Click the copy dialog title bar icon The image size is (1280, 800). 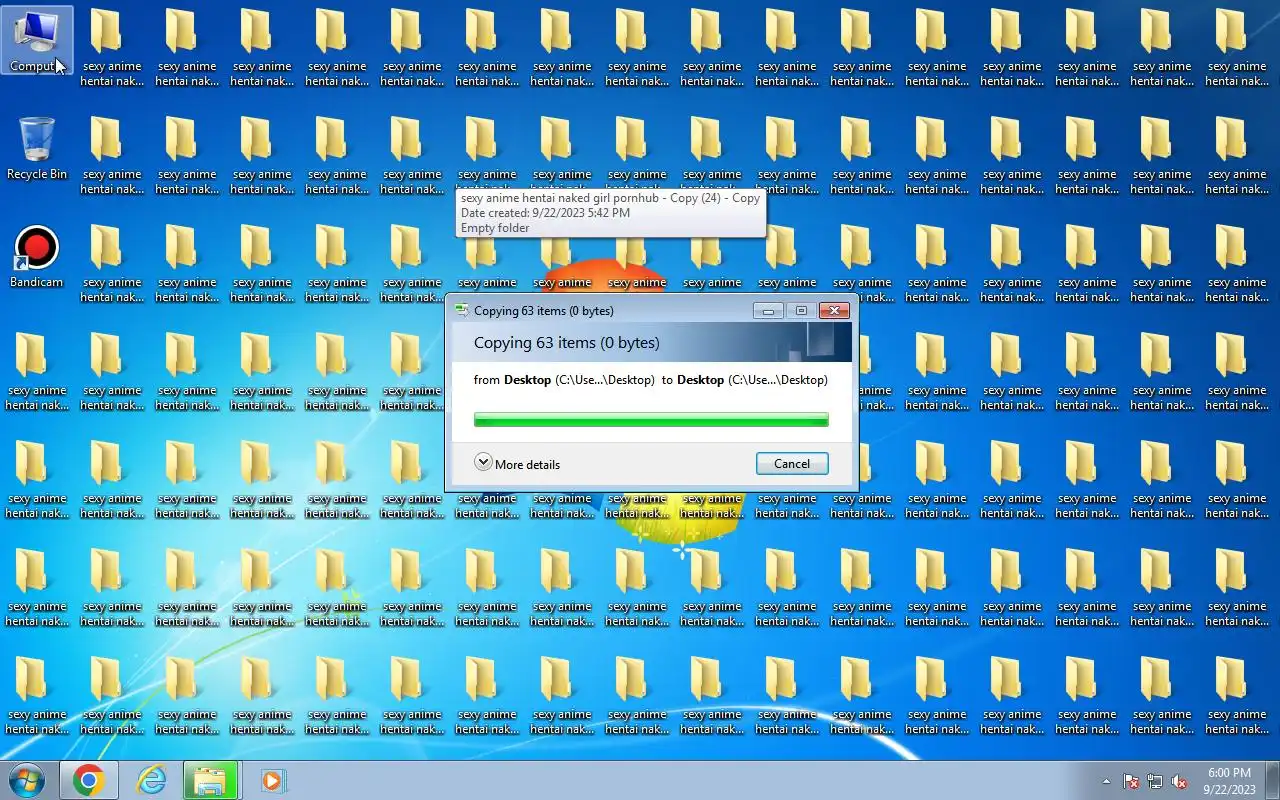click(462, 311)
